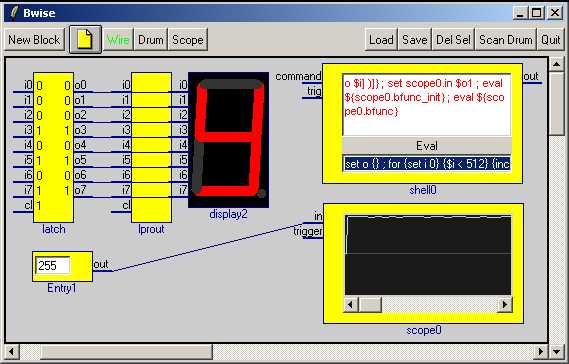Click the Entry1 field showing 255
The width and height of the screenshot is (569, 364).
click(x=53, y=266)
